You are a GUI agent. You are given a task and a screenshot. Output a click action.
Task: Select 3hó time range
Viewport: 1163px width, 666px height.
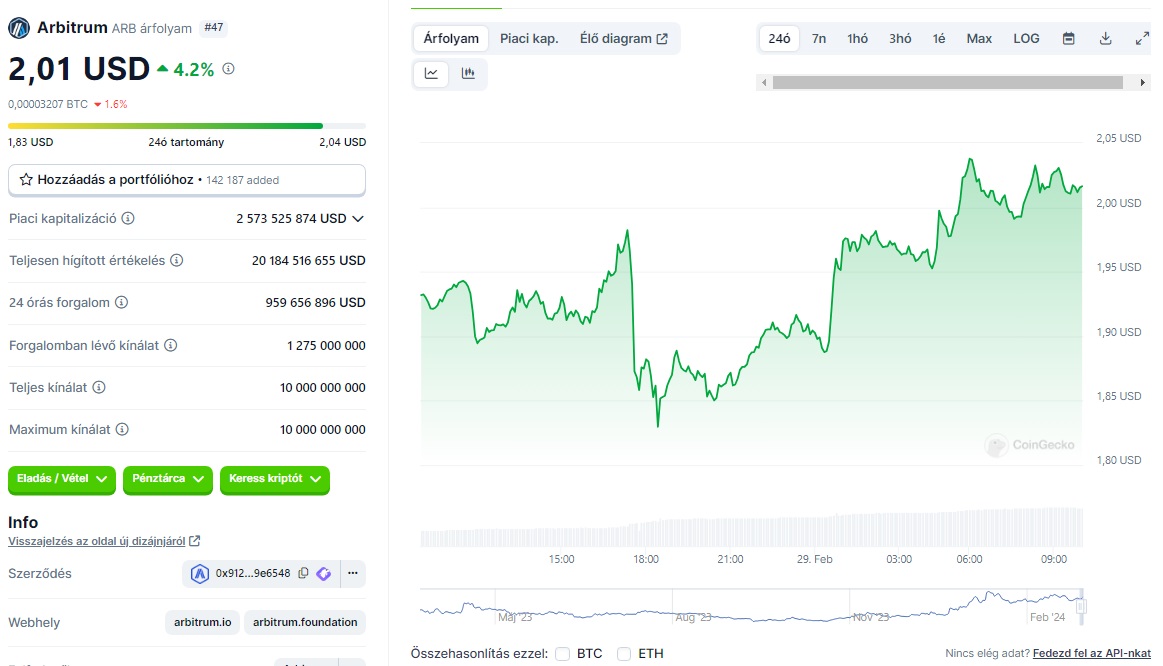point(900,39)
